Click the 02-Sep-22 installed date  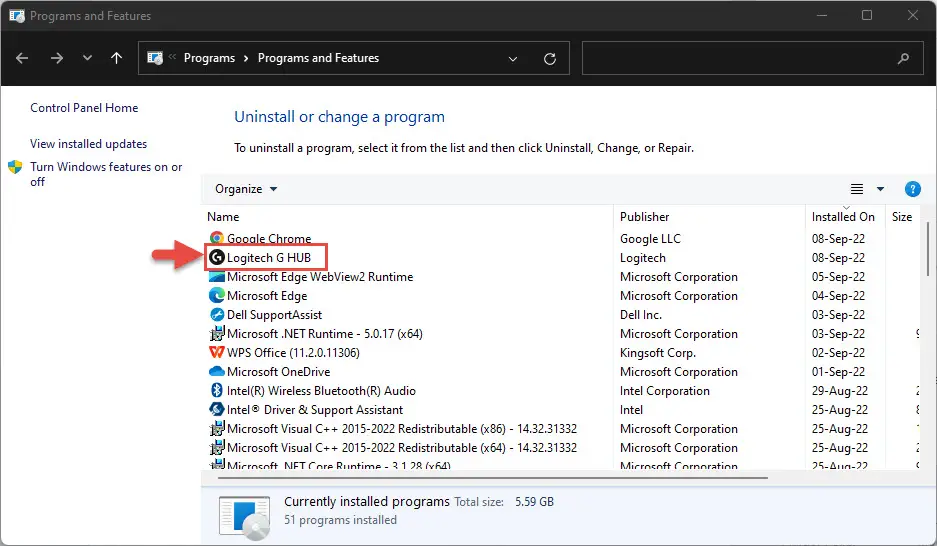tap(838, 352)
